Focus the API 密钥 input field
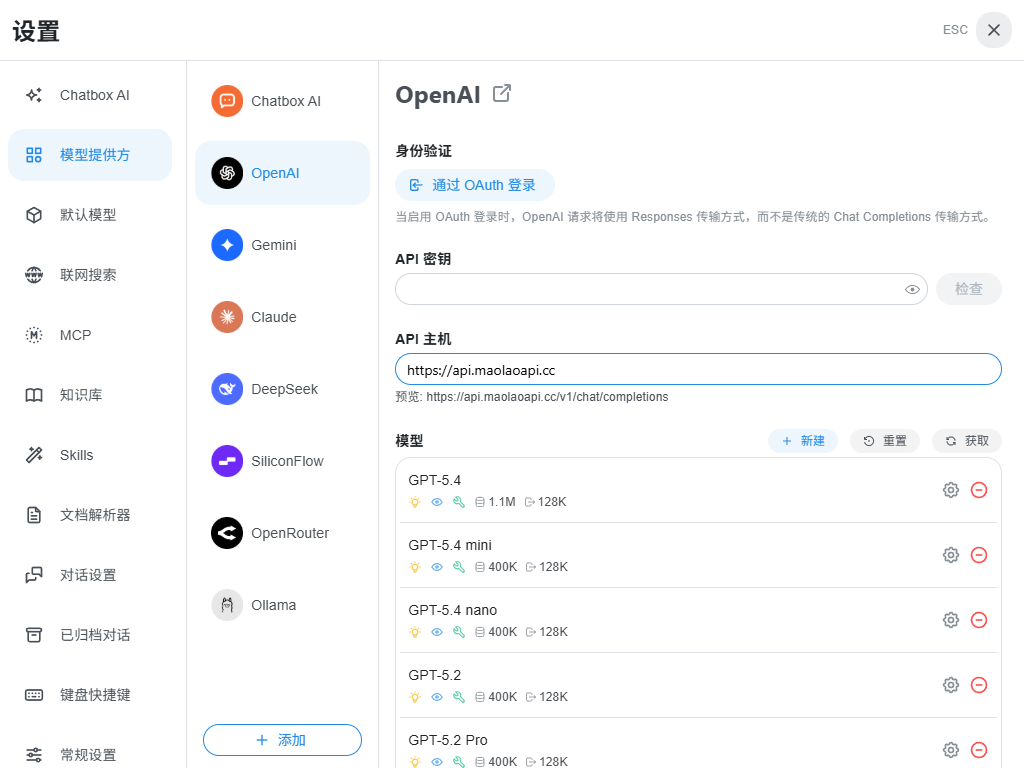Viewport: 1024px width, 768px height. 661,289
